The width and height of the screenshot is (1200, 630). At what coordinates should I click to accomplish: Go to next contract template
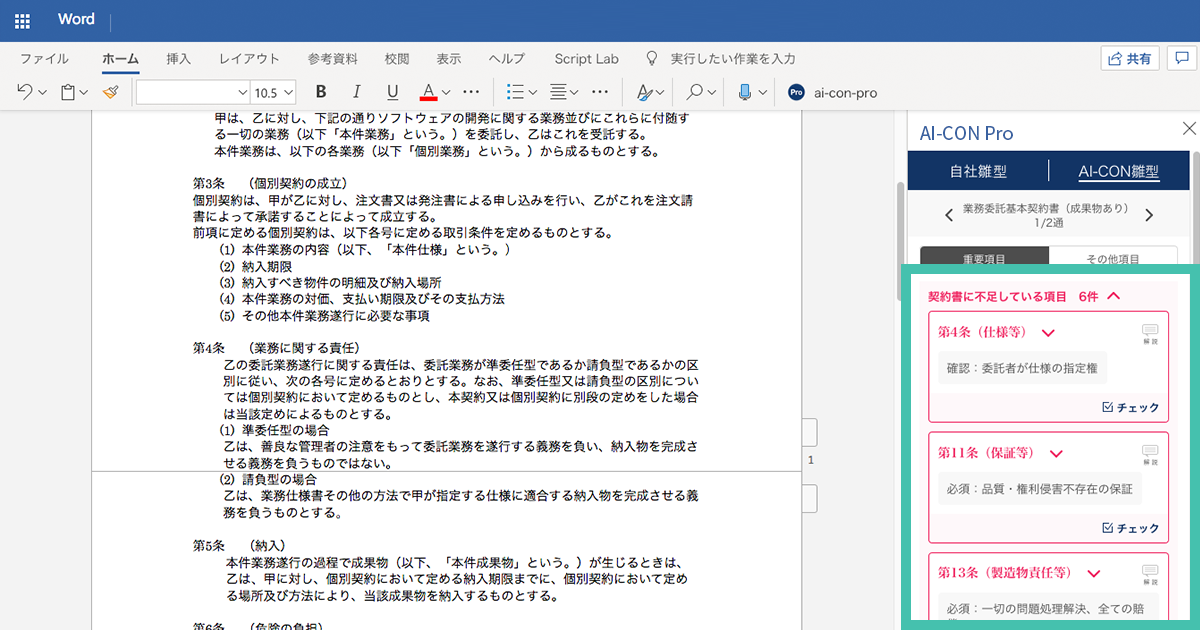(x=1149, y=215)
